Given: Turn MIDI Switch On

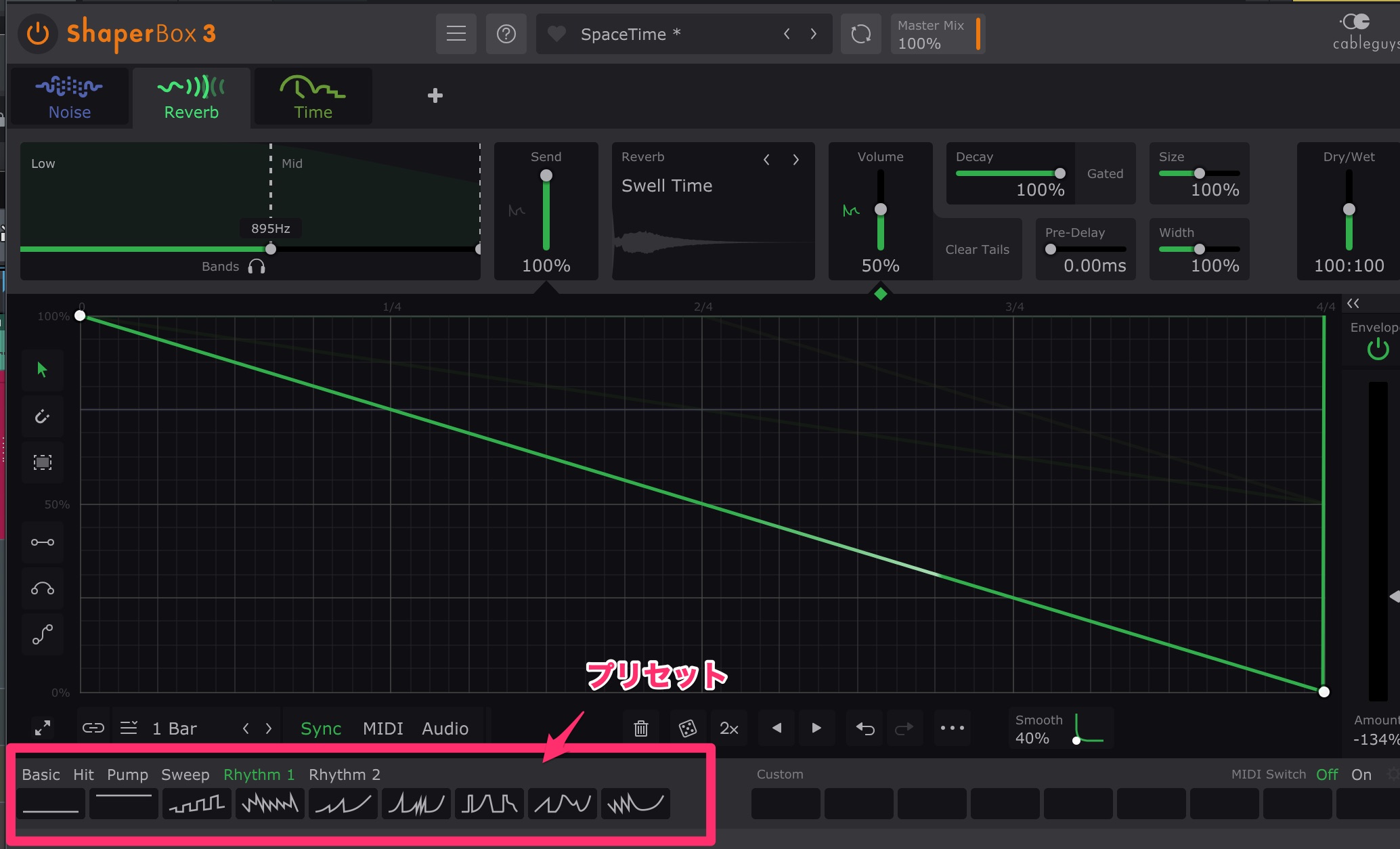Looking at the screenshot, I should (x=1361, y=775).
